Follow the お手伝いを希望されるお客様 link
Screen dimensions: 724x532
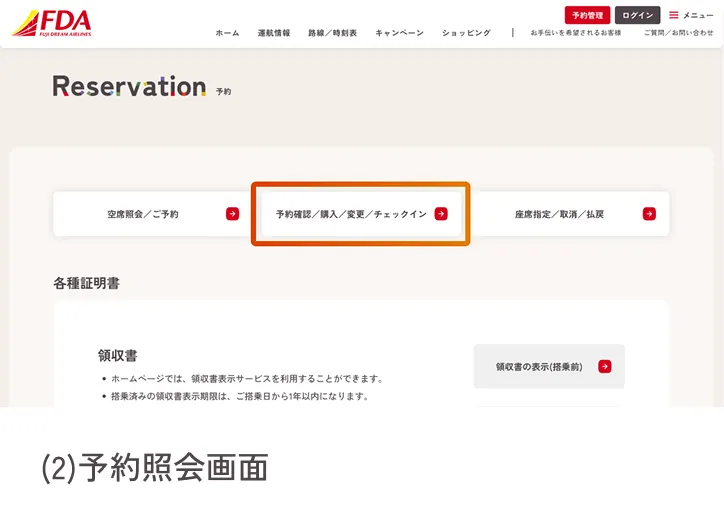click(575, 33)
